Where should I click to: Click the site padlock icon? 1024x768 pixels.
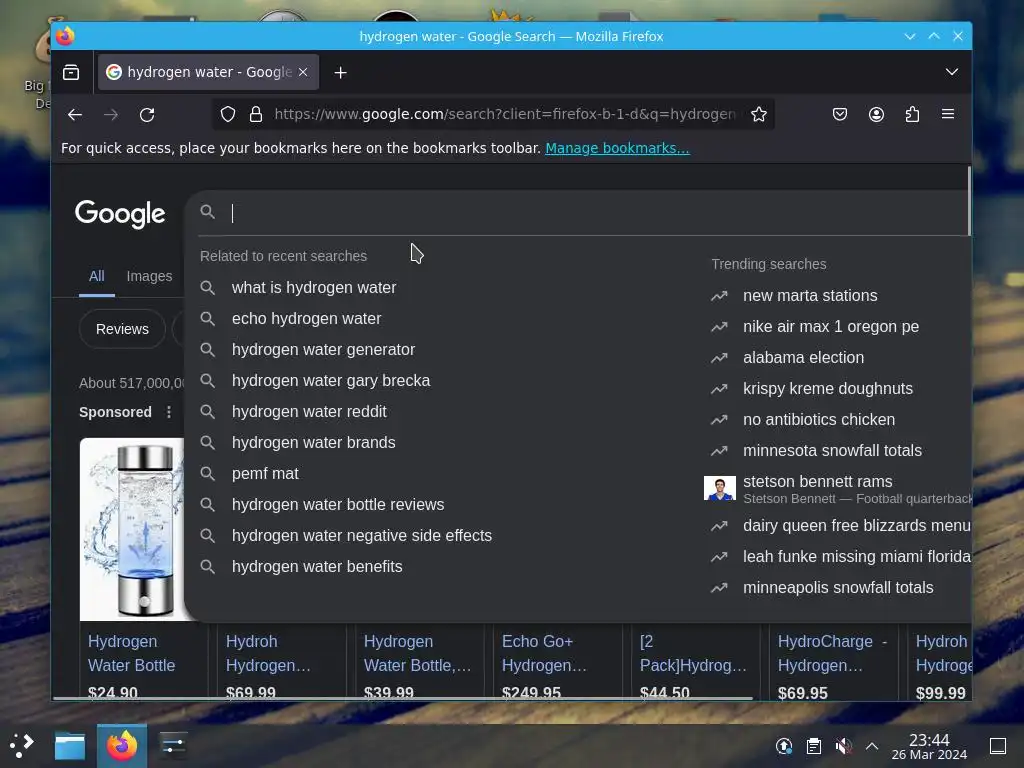click(256, 114)
